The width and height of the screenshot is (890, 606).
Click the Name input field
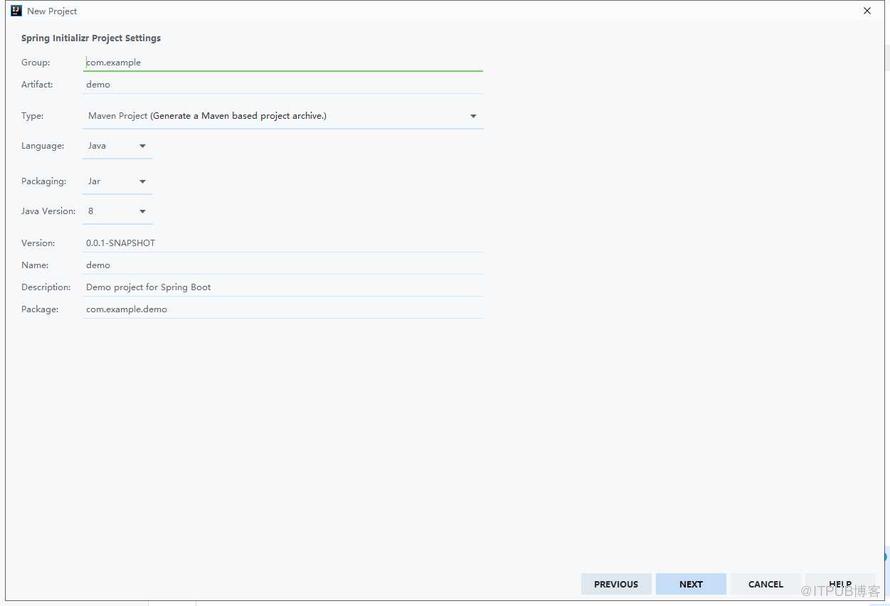(x=283, y=265)
